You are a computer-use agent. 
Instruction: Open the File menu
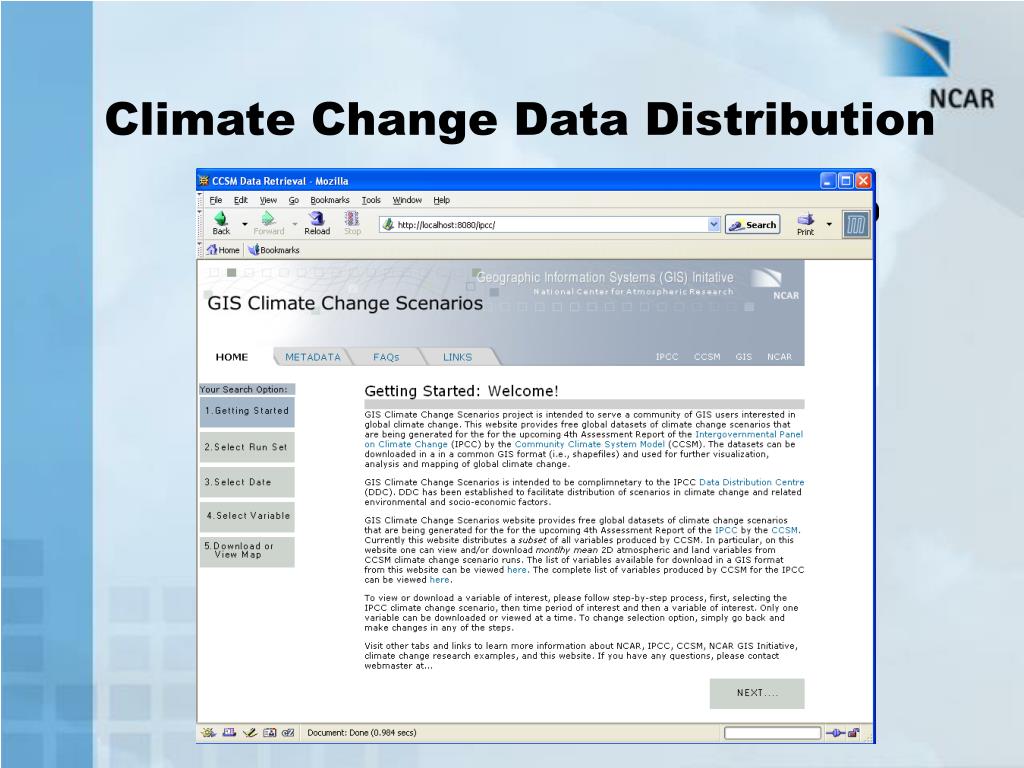click(216, 200)
